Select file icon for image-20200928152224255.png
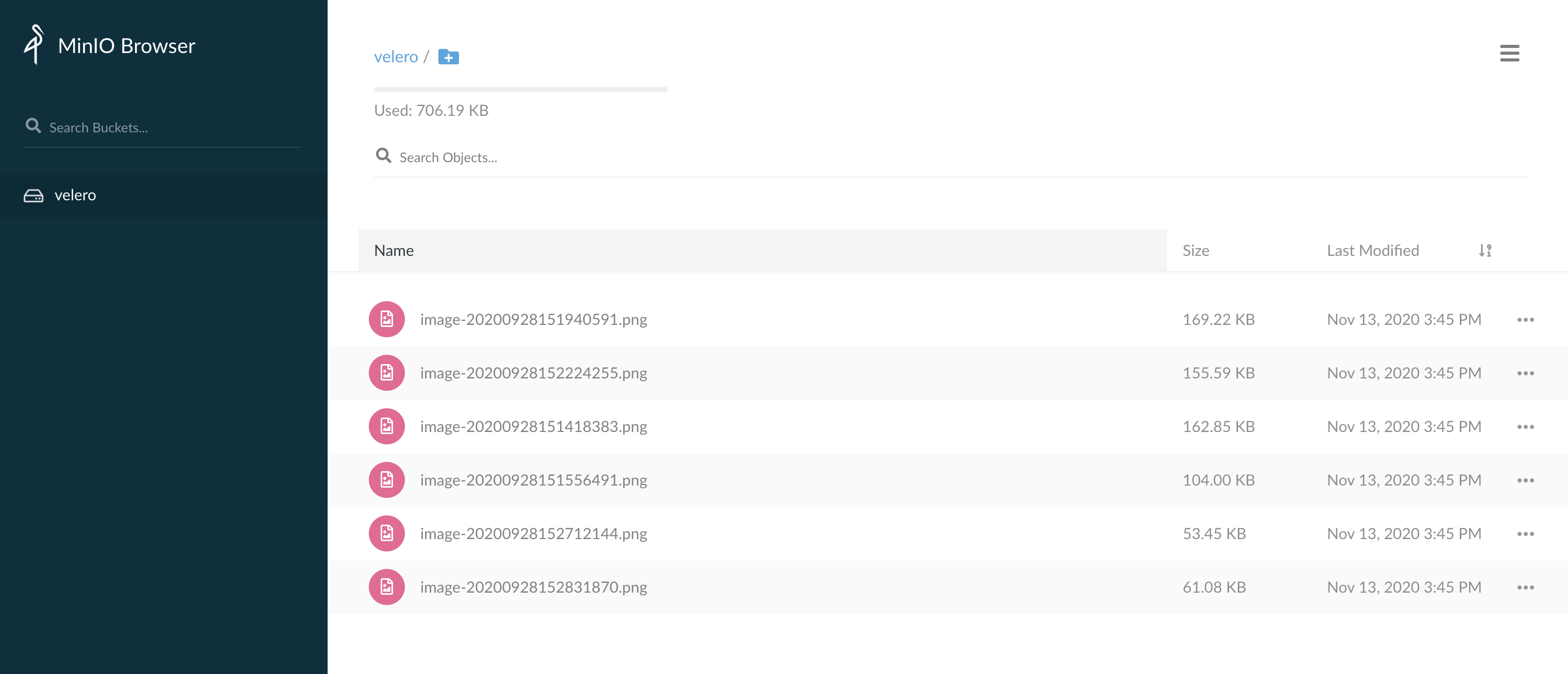Viewport: 1568px width, 674px height. tap(386, 373)
